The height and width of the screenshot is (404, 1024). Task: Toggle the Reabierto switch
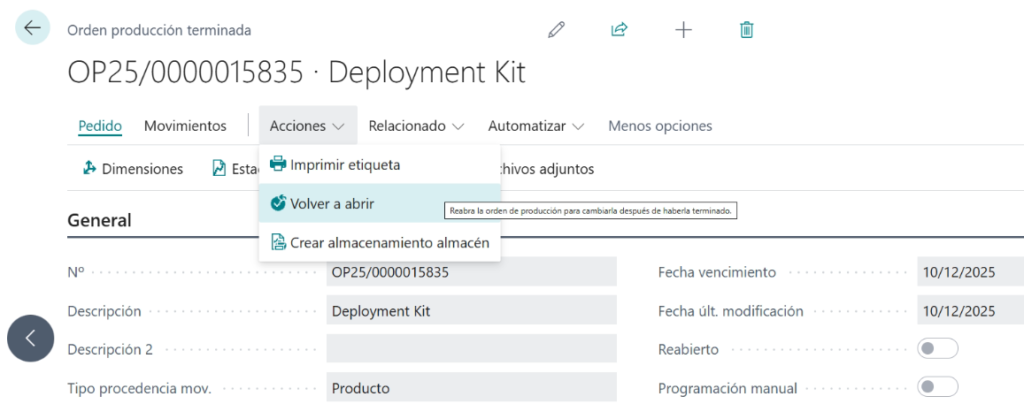[x=937, y=349]
